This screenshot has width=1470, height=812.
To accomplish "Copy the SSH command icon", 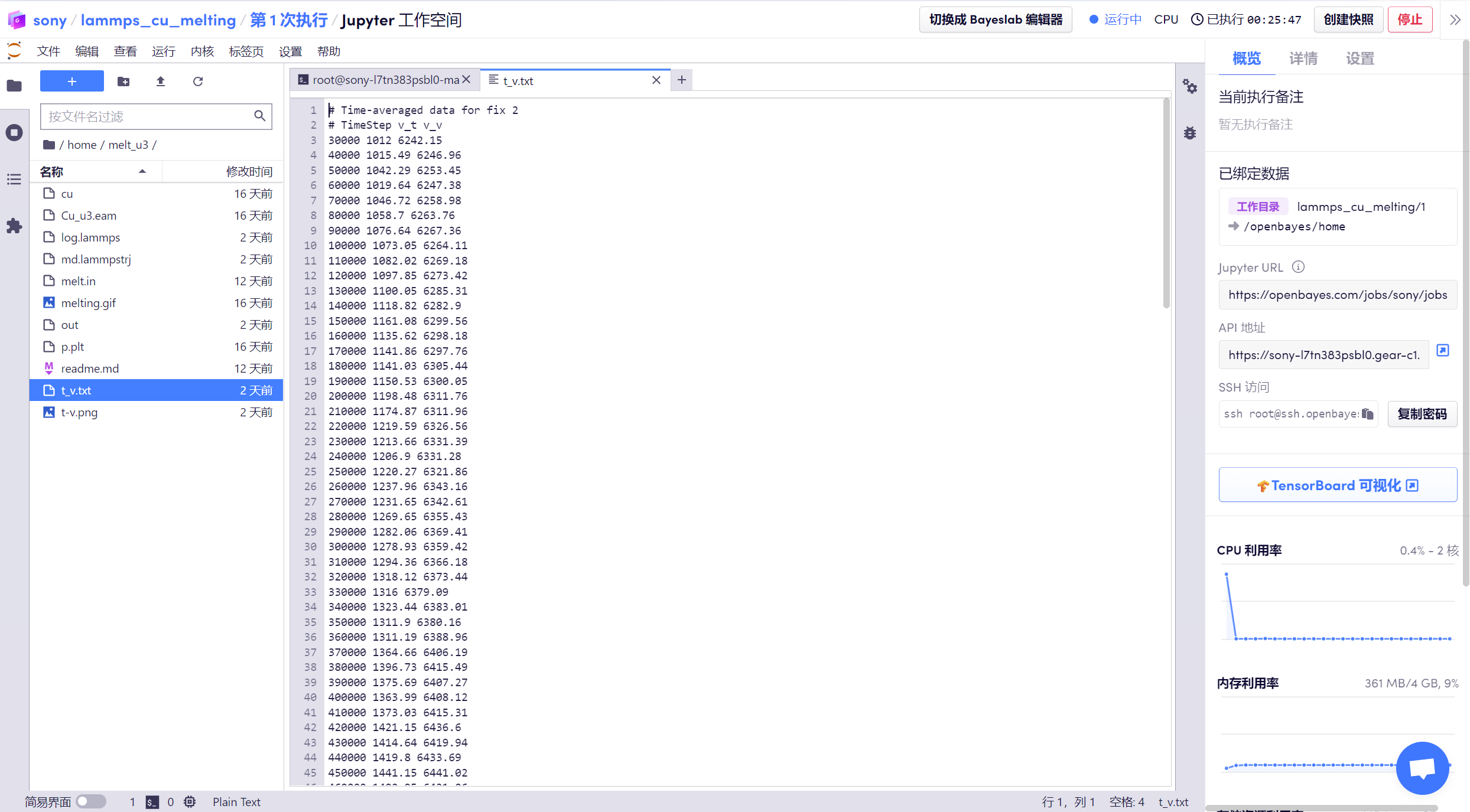I will coord(1367,414).
